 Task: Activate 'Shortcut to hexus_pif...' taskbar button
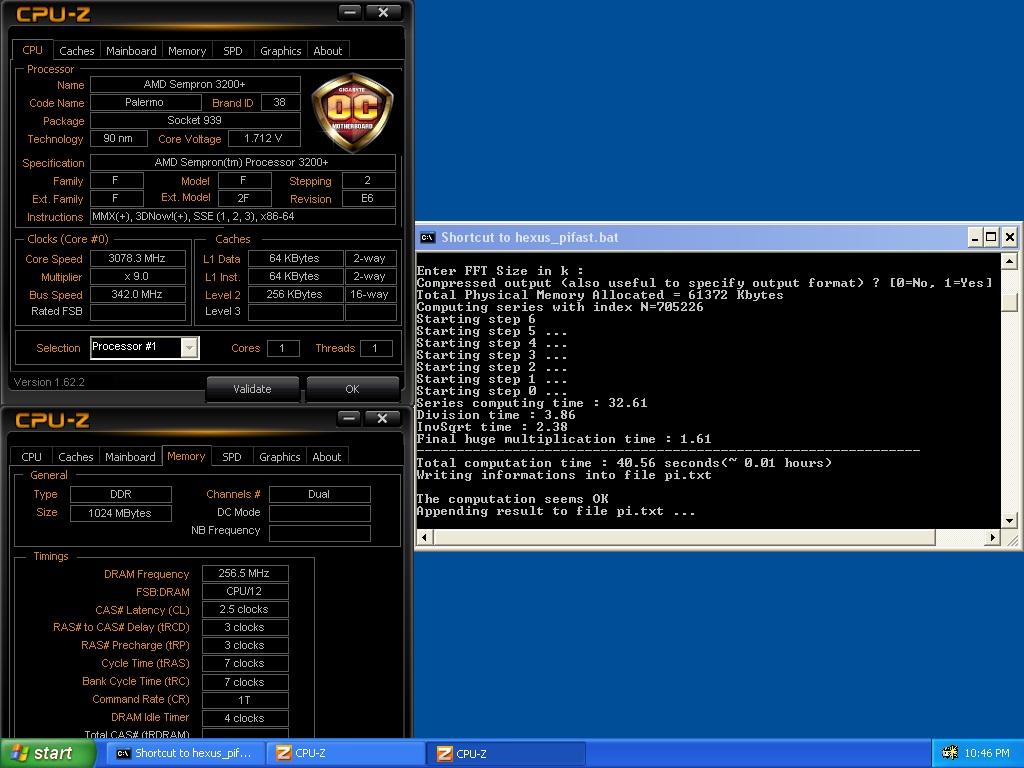click(185, 753)
